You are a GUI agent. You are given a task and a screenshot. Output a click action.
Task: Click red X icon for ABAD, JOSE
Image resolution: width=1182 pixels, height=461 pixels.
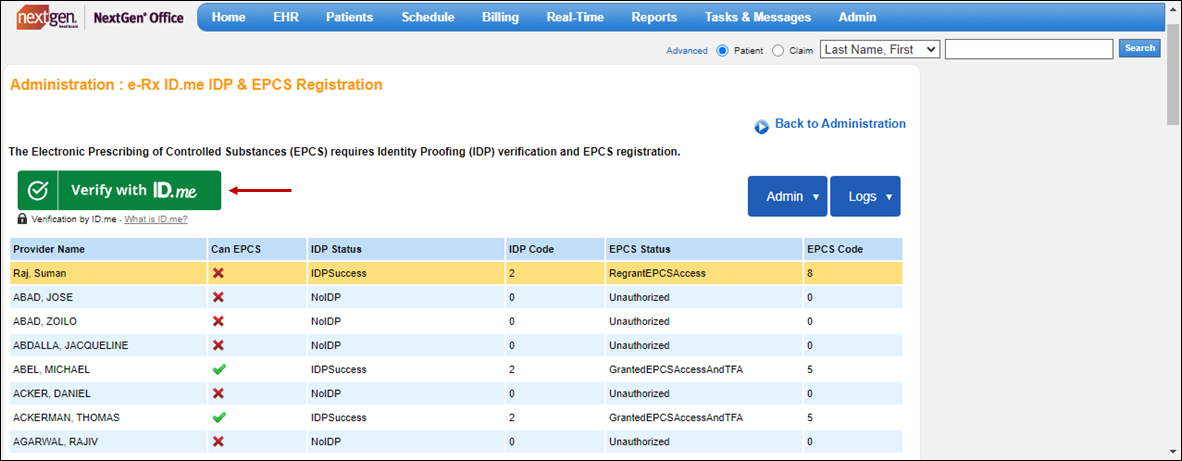(x=218, y=297)
